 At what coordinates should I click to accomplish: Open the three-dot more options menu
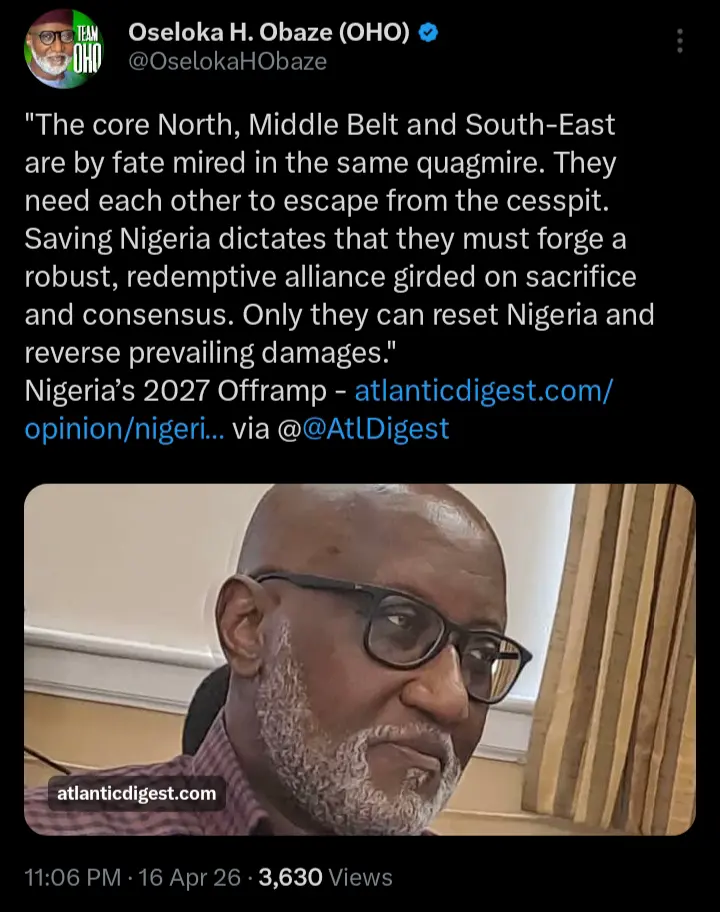679,41
